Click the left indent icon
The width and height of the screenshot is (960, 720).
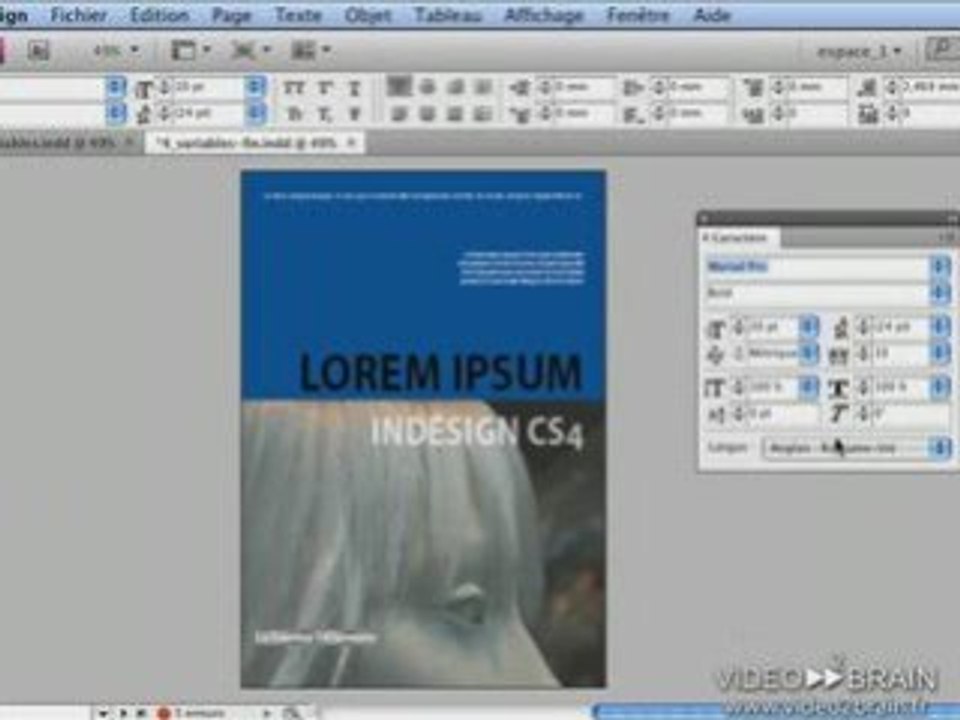(519, 88)
